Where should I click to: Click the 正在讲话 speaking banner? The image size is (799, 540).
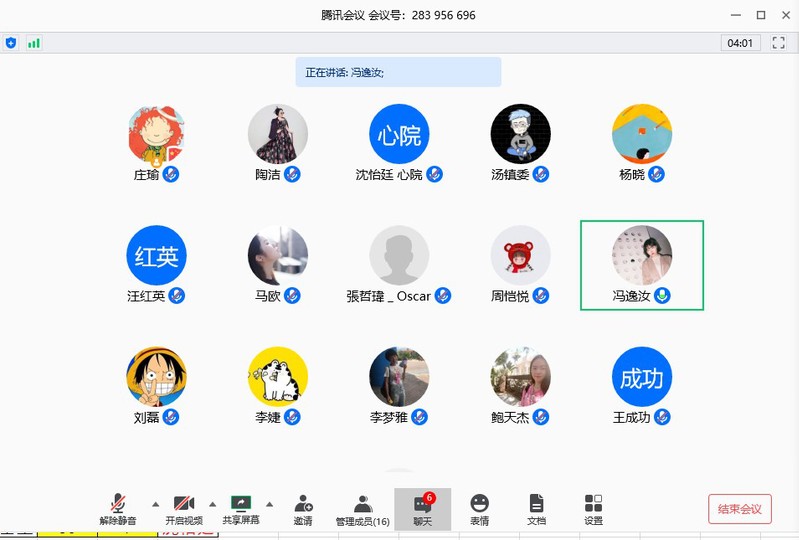[x=398, y=72]
